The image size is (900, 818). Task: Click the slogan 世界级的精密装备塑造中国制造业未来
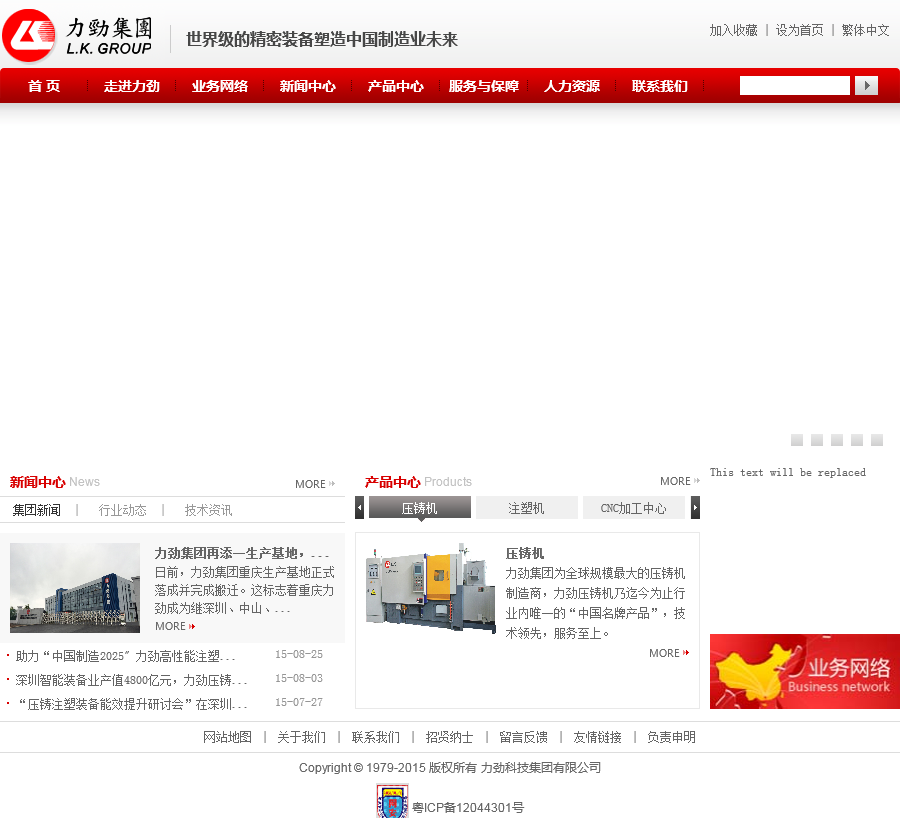click(322, 39)
